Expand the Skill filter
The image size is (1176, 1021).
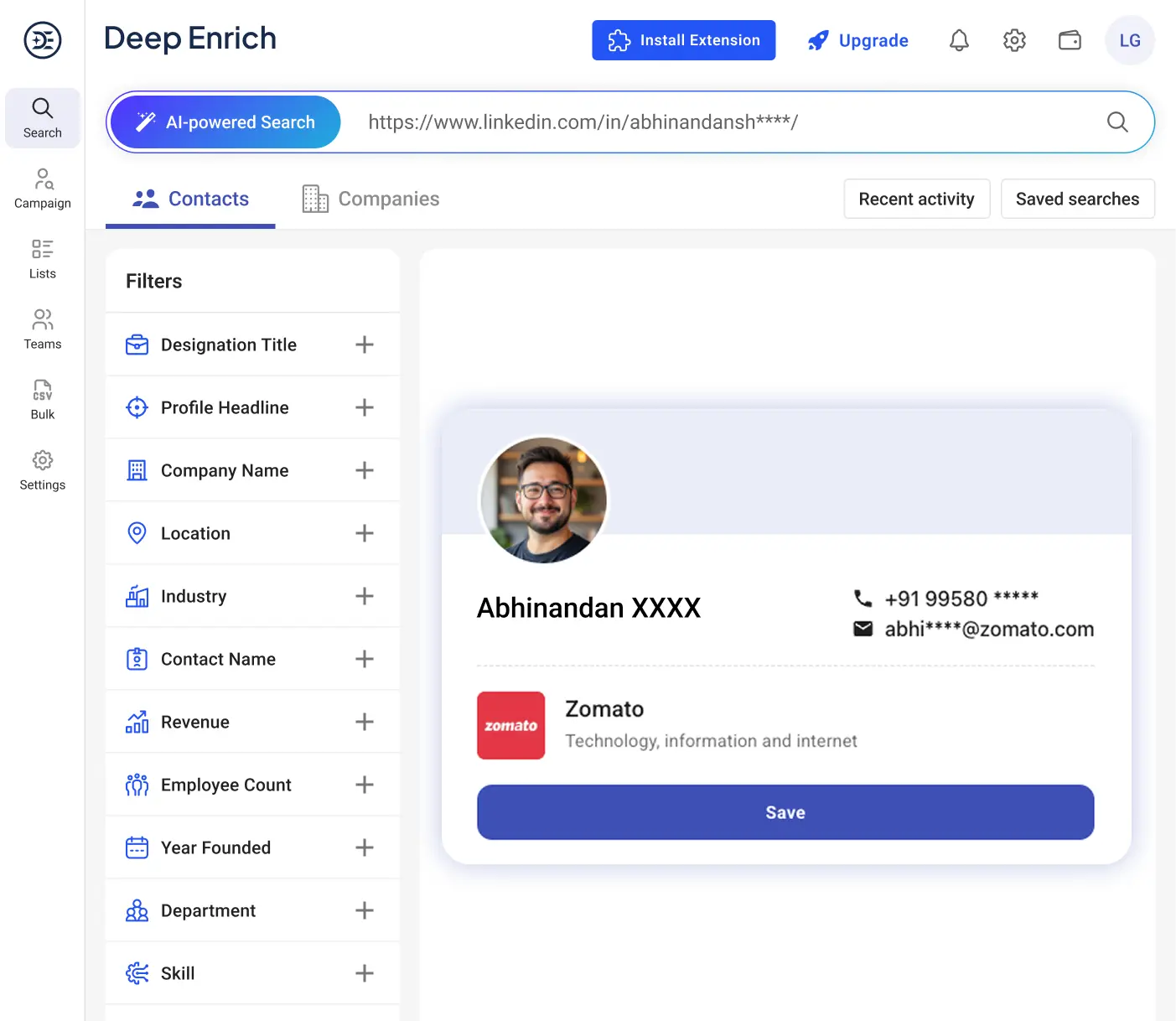point(364,973)
